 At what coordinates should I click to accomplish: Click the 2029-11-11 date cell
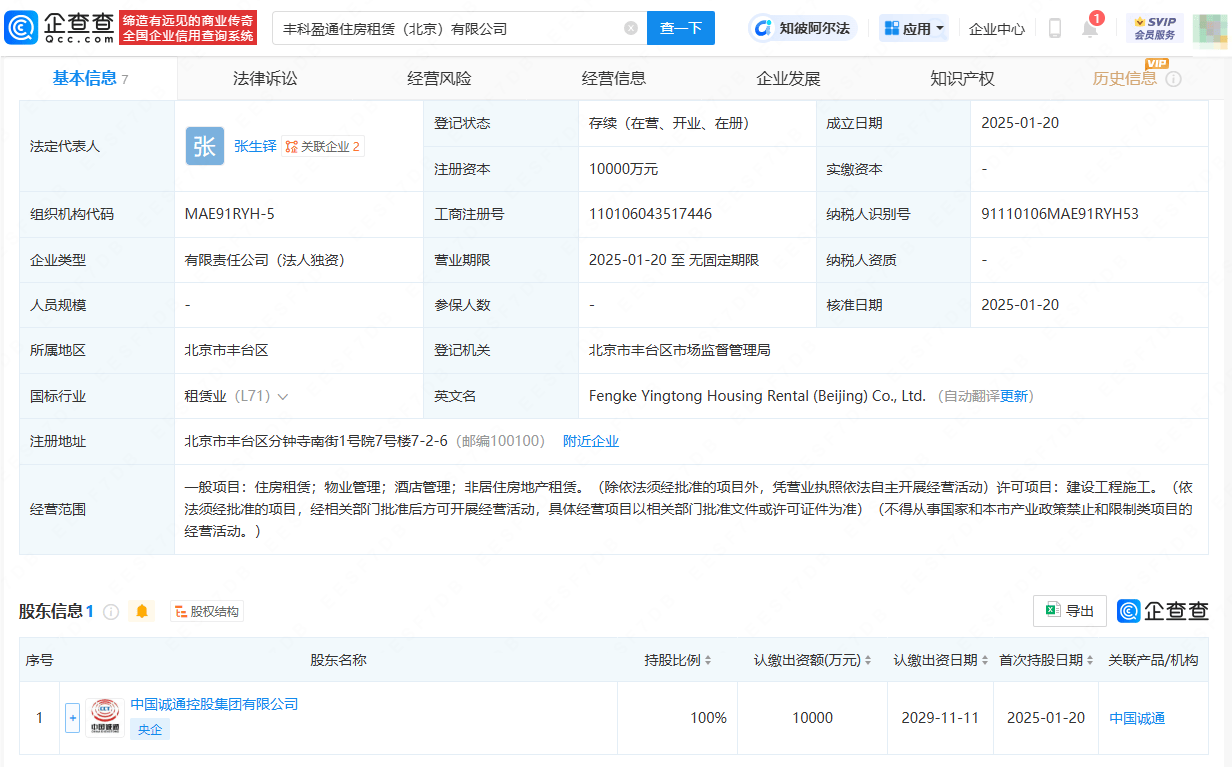(x=940, y=718)
